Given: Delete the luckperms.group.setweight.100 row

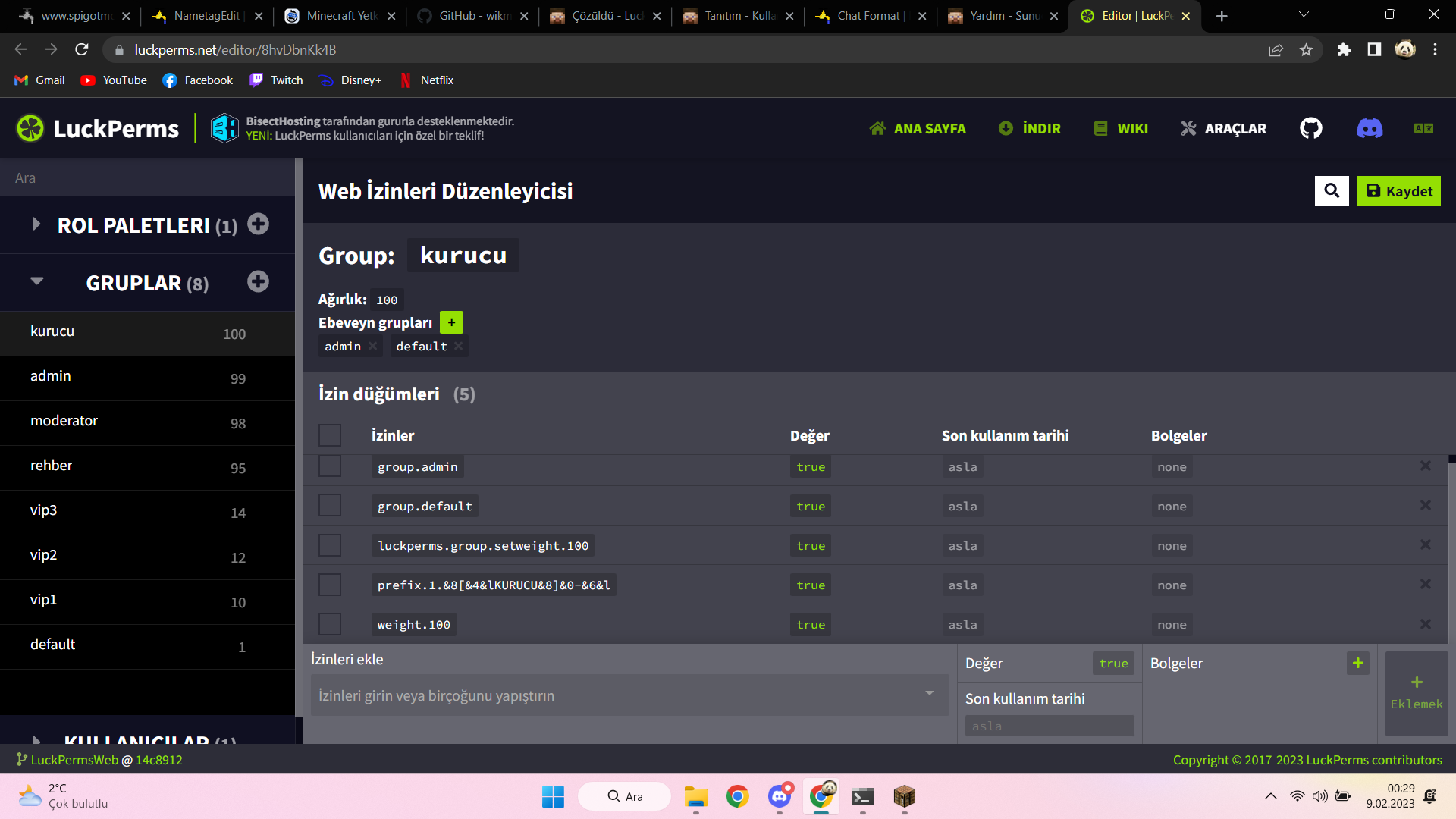Looking at the screenshot, I should click(x=1426, y=544).
